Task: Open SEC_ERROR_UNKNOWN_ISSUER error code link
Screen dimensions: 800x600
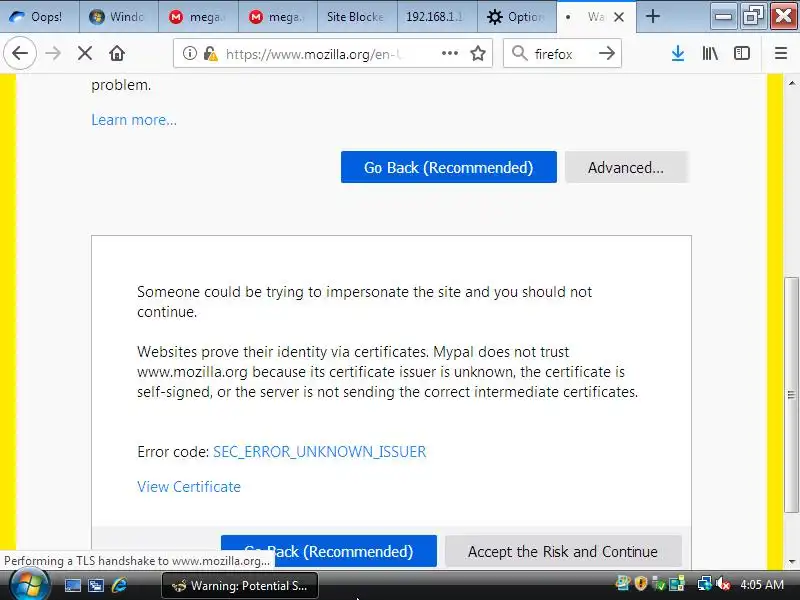Action: pos(319,452)
